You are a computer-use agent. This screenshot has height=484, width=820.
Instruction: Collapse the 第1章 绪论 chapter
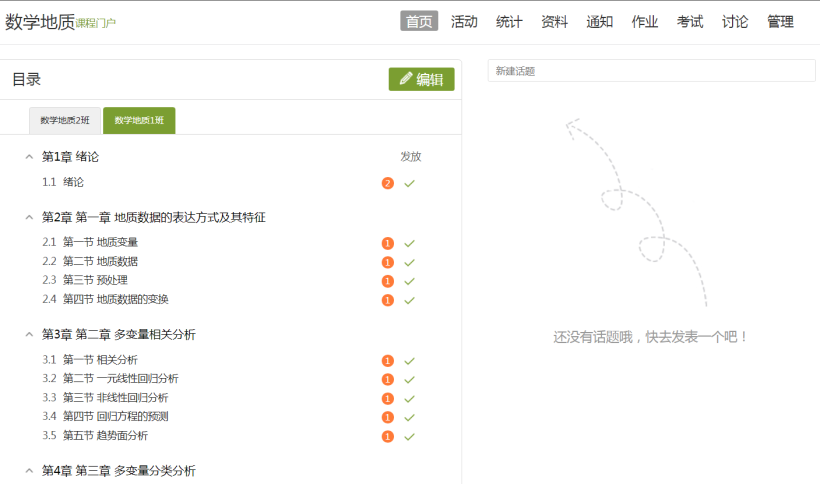(29, 157)
